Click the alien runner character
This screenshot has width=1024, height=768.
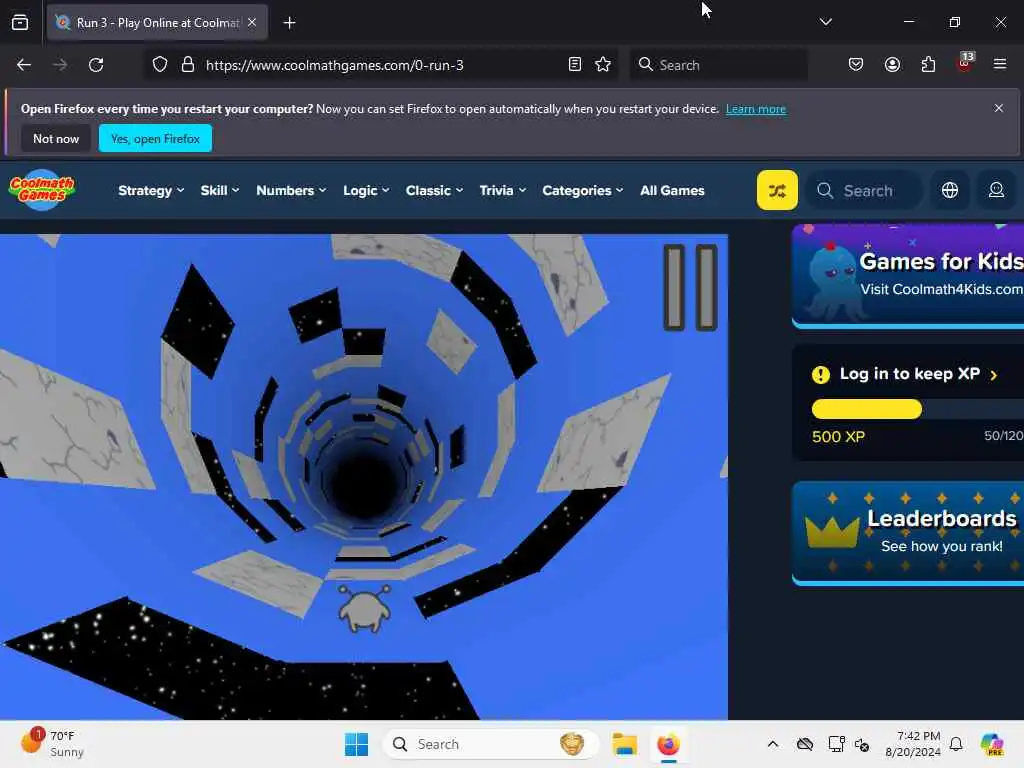pyautogui.click(x=364, y=609)
